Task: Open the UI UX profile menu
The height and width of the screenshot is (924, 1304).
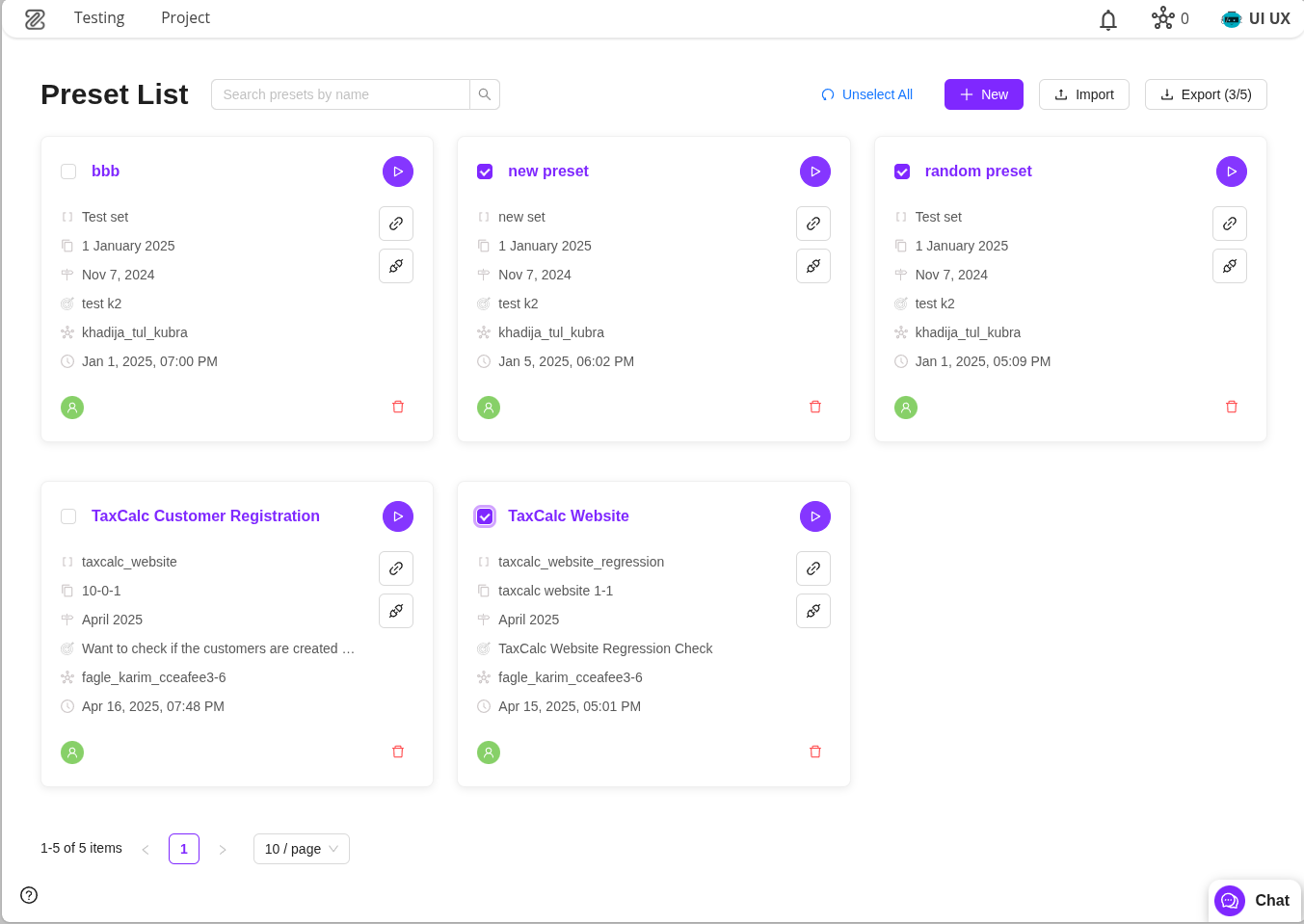Action: coord(1256,18)
